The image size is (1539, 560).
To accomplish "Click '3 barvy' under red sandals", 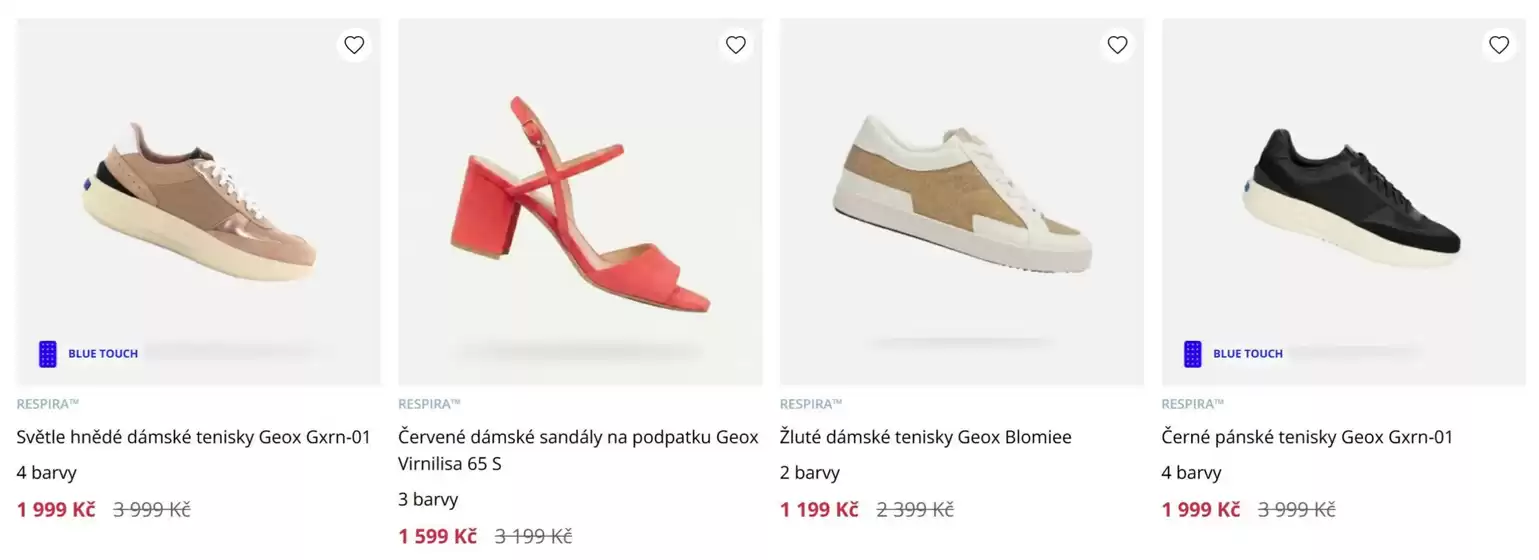I will coord(428,499).
